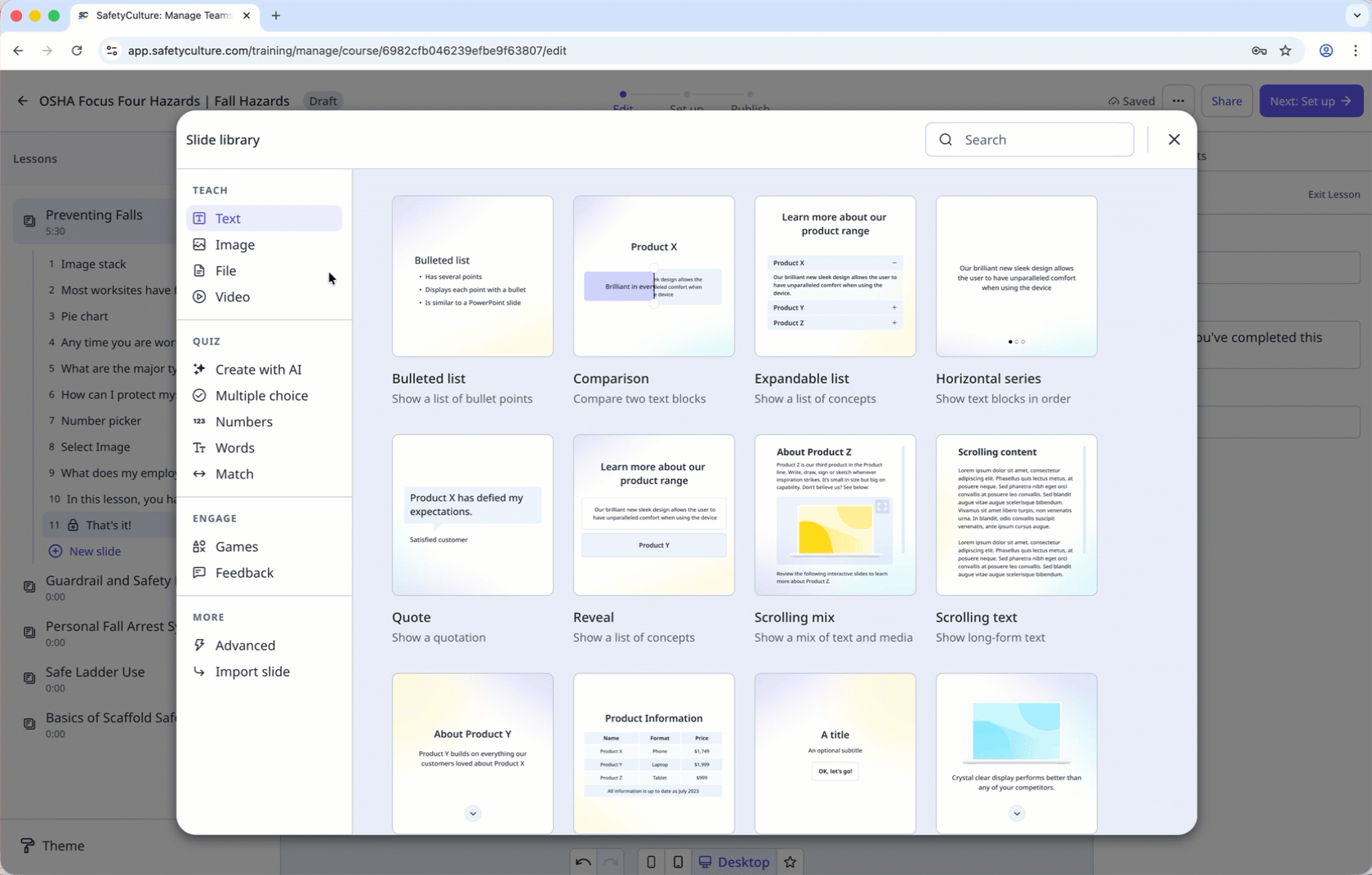Click the back arrow beside course title
The image size is (1372, 875).
pyautogui.click(x=22, y=100)
